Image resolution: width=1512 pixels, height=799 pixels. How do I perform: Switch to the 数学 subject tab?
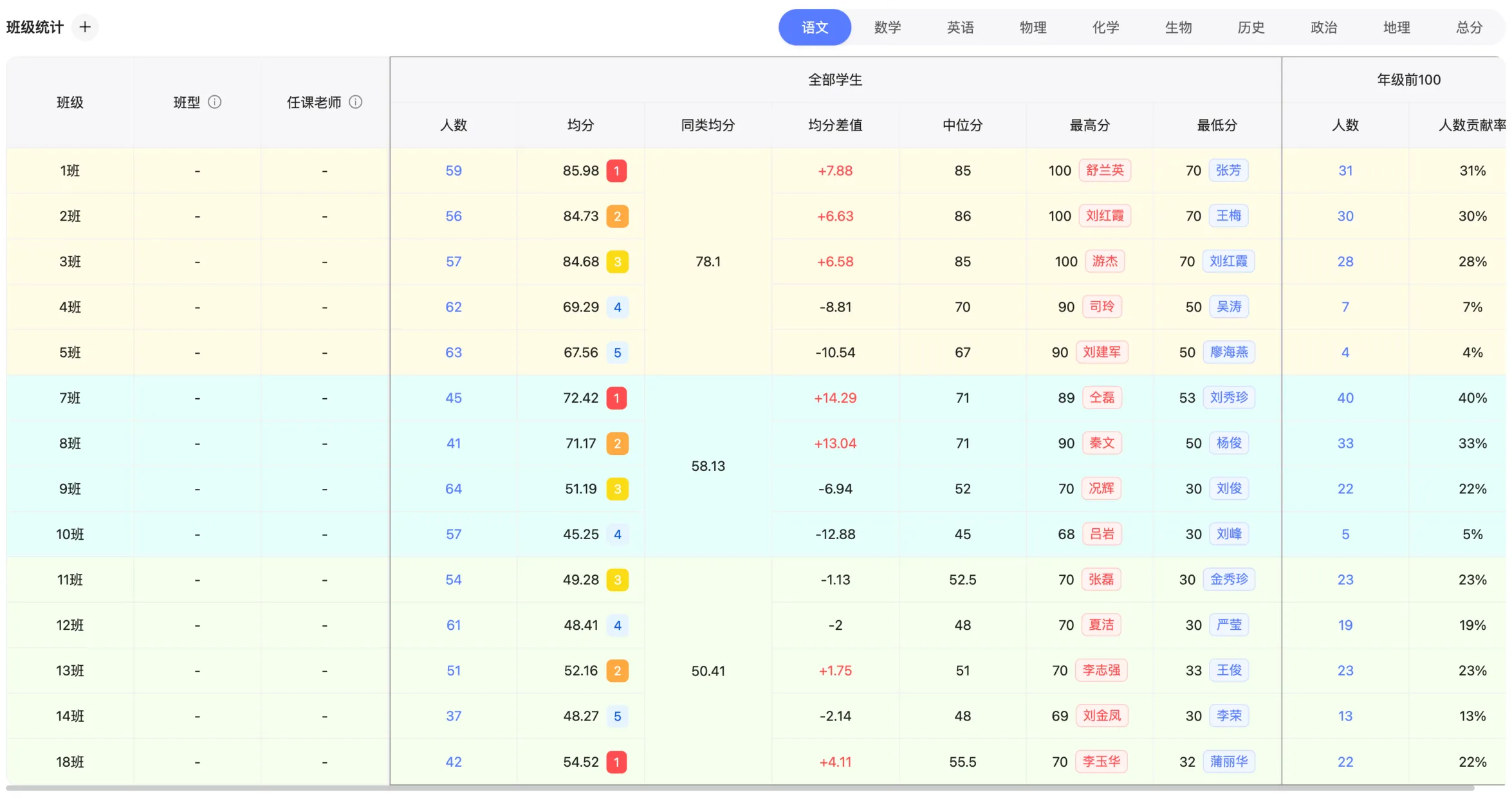(887, 27)
